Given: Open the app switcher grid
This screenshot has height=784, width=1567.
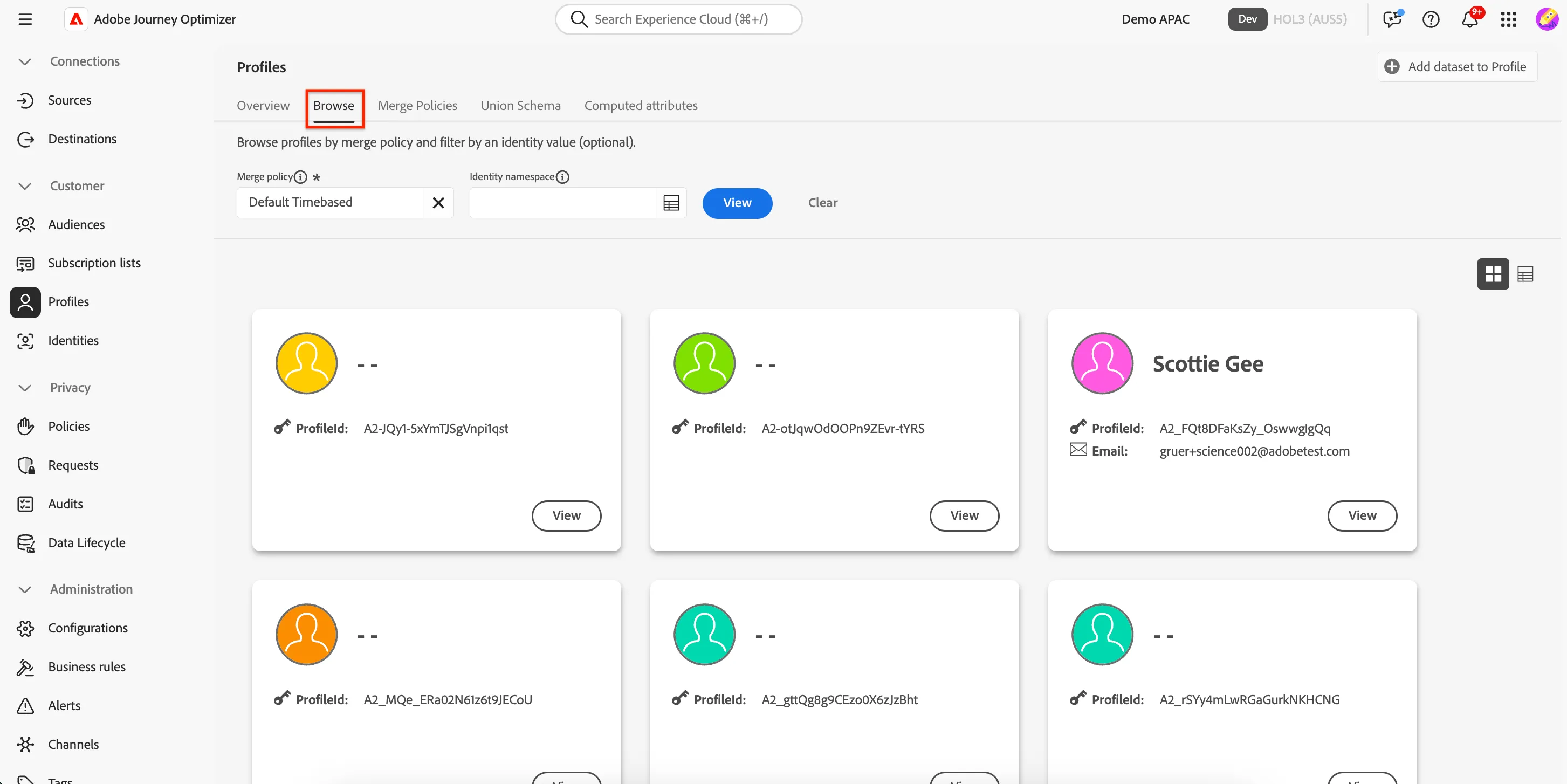Looking at the screenshot, I should point(1509,19).
